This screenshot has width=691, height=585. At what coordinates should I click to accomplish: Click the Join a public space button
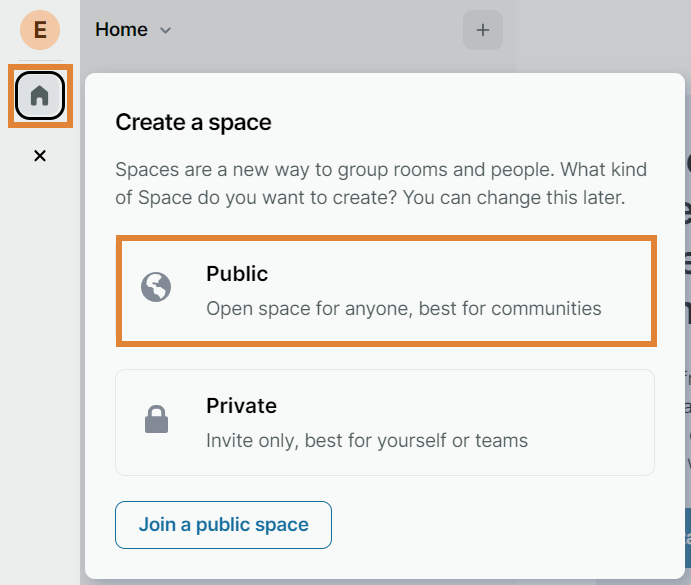tap(223, 525)
